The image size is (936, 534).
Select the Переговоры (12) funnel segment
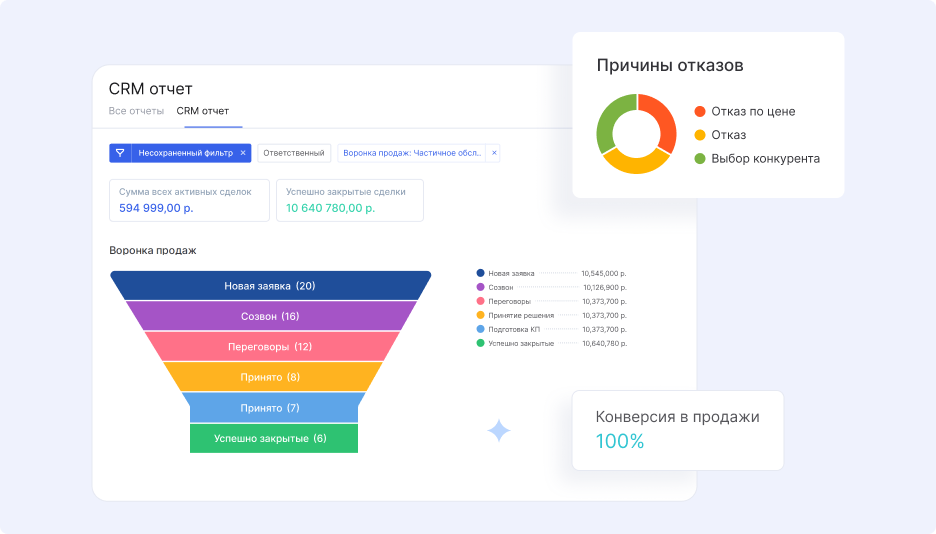[x=270, y=347]
